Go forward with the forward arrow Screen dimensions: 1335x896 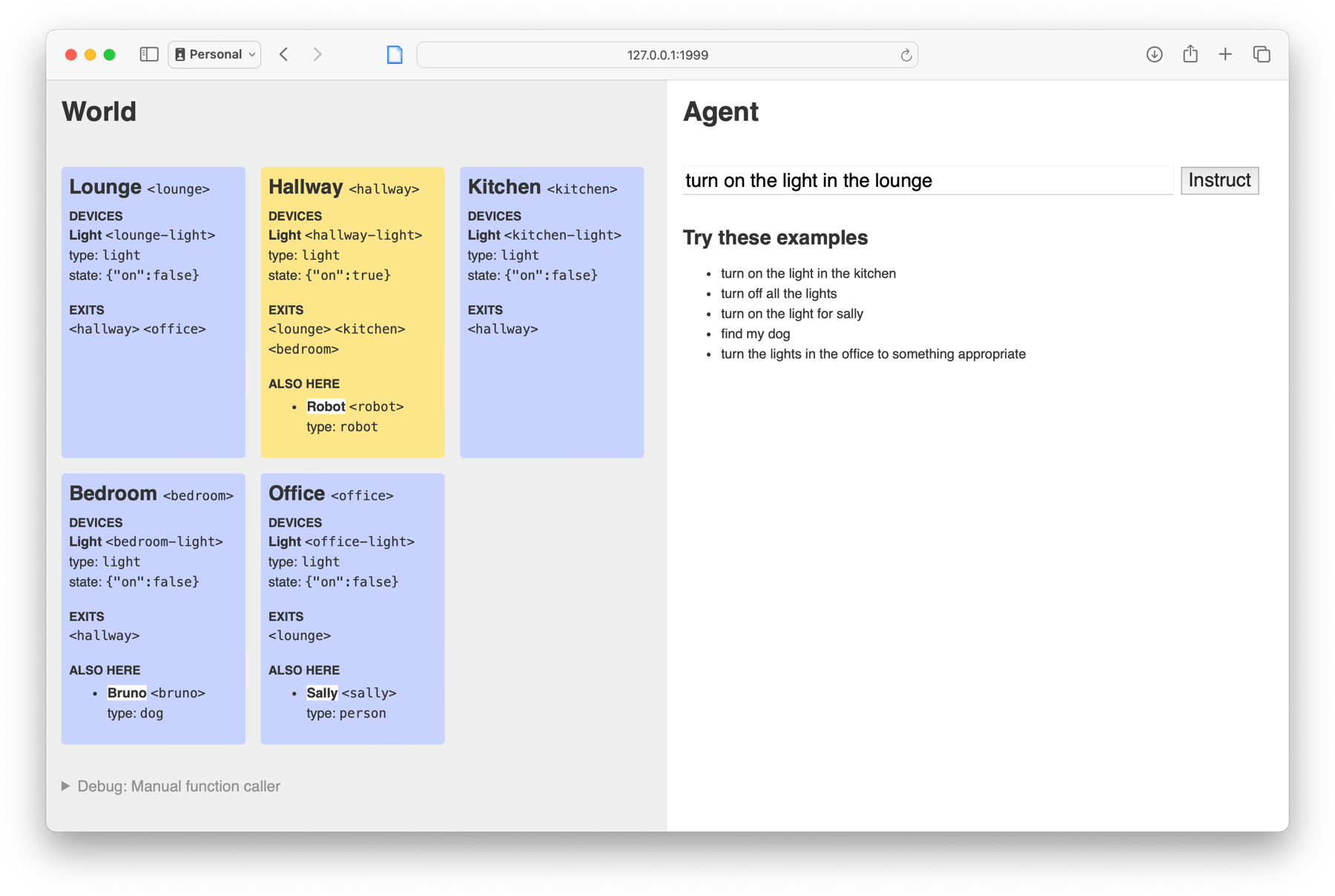tap(317, 54)
